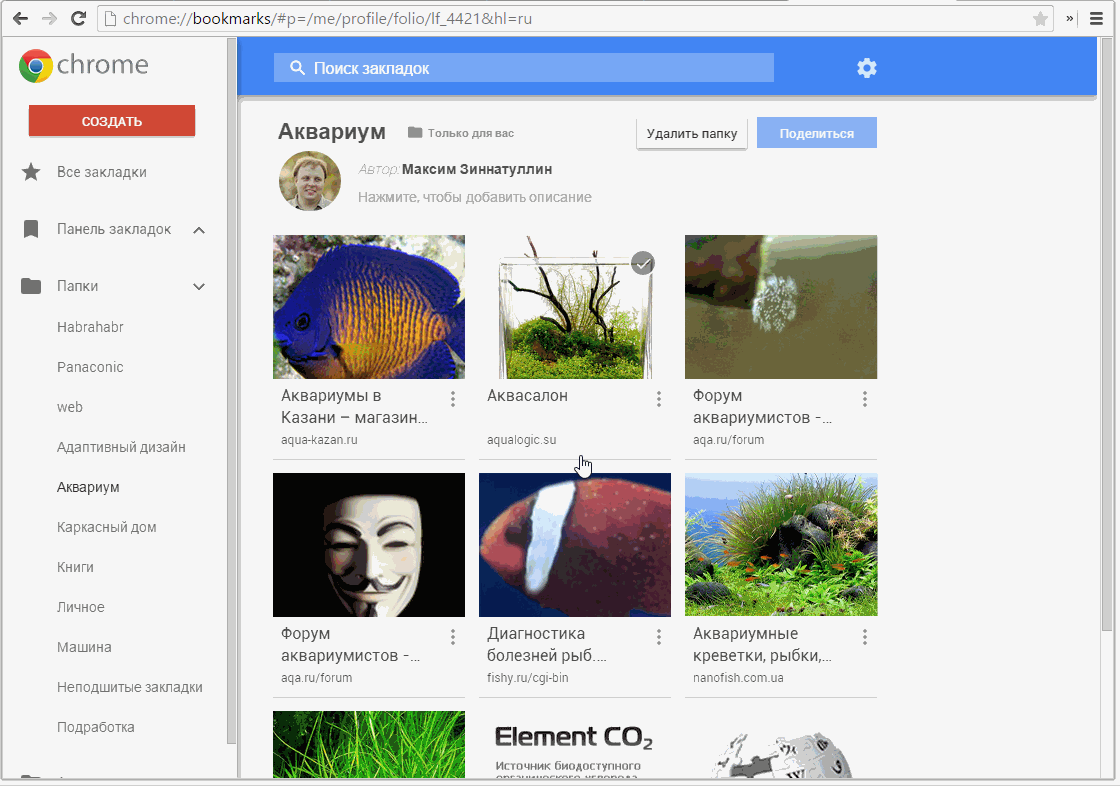Image resolution: width=1120 pixels, height=786 pixels.
Task: Toggle the selection checkmark on Аквасалон thumbnail
Action: [x=643, y=263]
